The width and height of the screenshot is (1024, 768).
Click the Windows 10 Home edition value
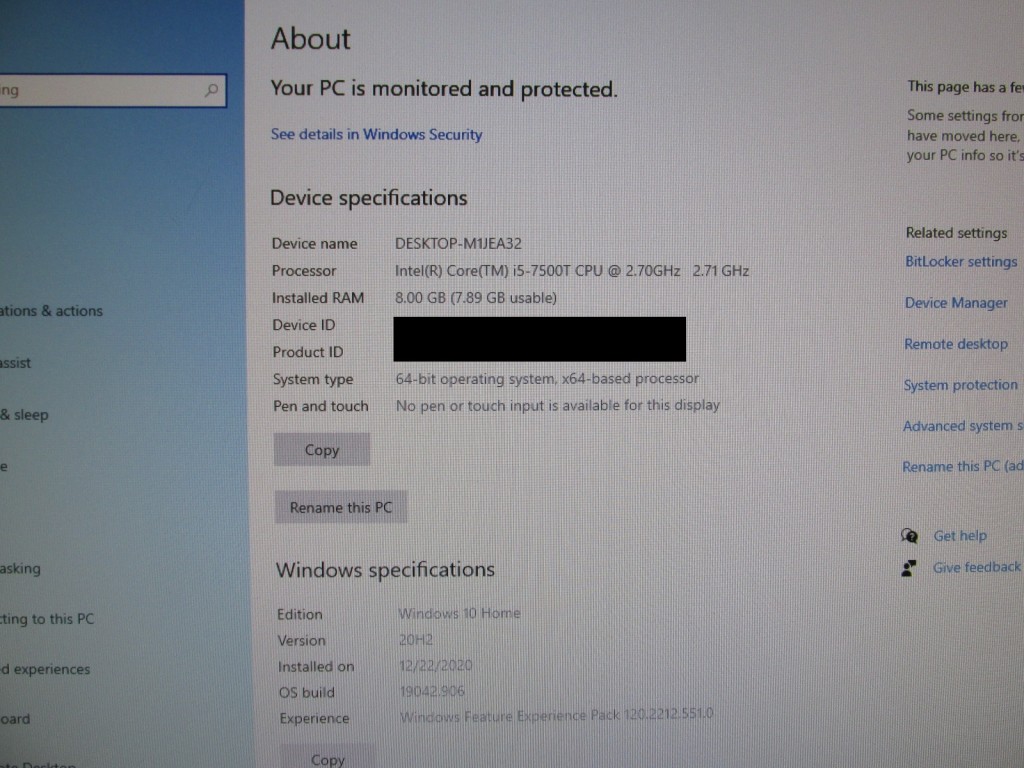coord(460,614)
